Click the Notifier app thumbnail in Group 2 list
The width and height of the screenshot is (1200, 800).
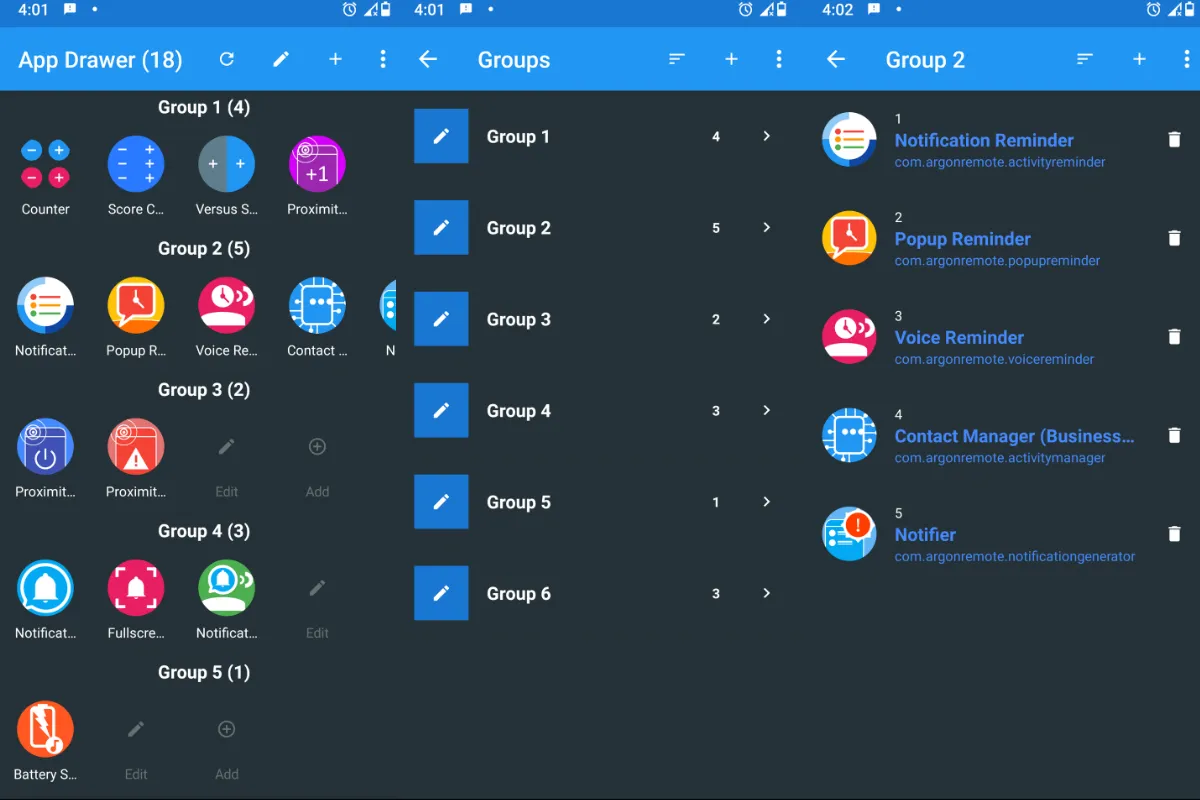tap(849, 534)
